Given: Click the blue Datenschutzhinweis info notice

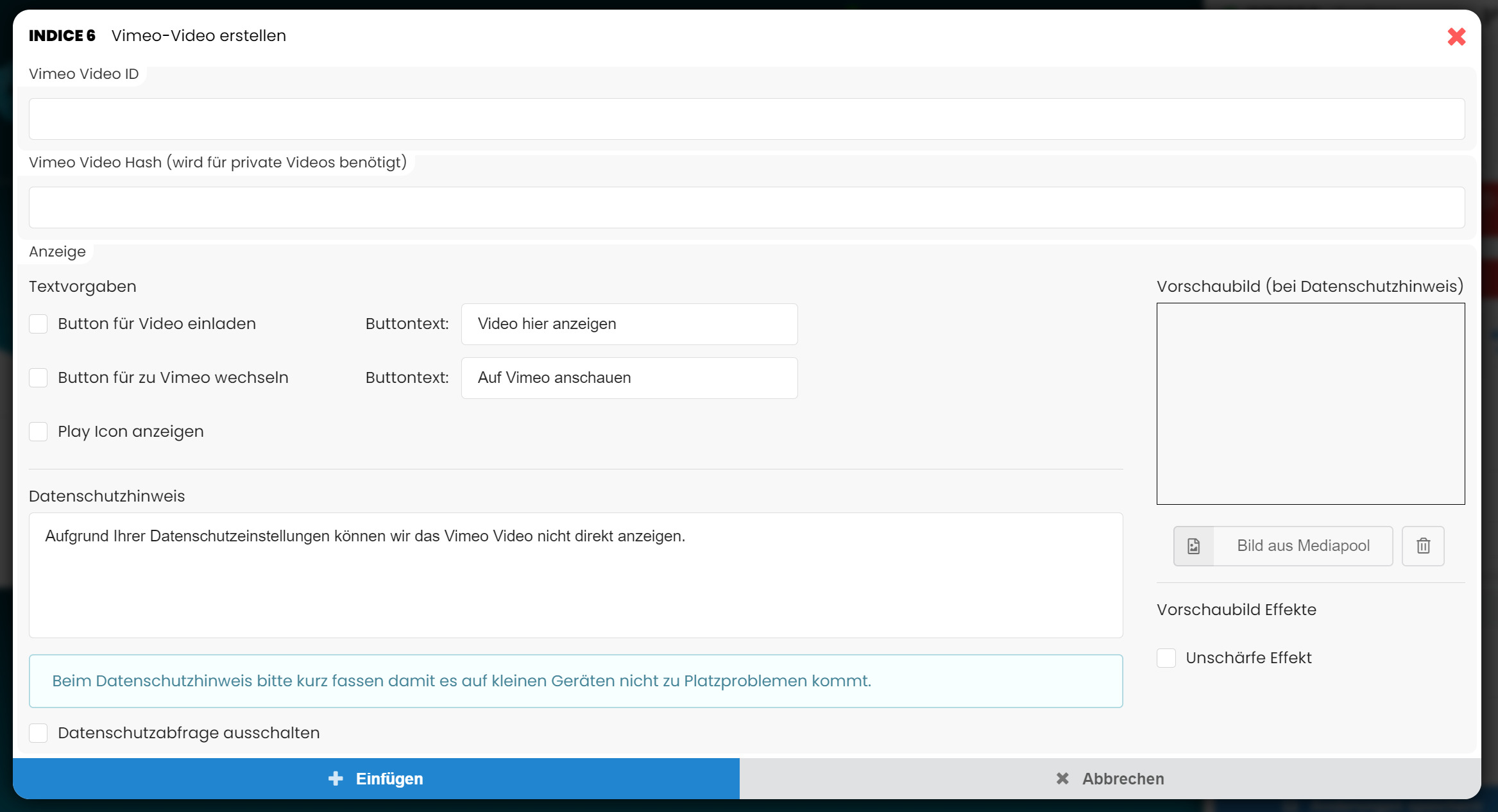Looking at the screenshot, I should (575, 681).
